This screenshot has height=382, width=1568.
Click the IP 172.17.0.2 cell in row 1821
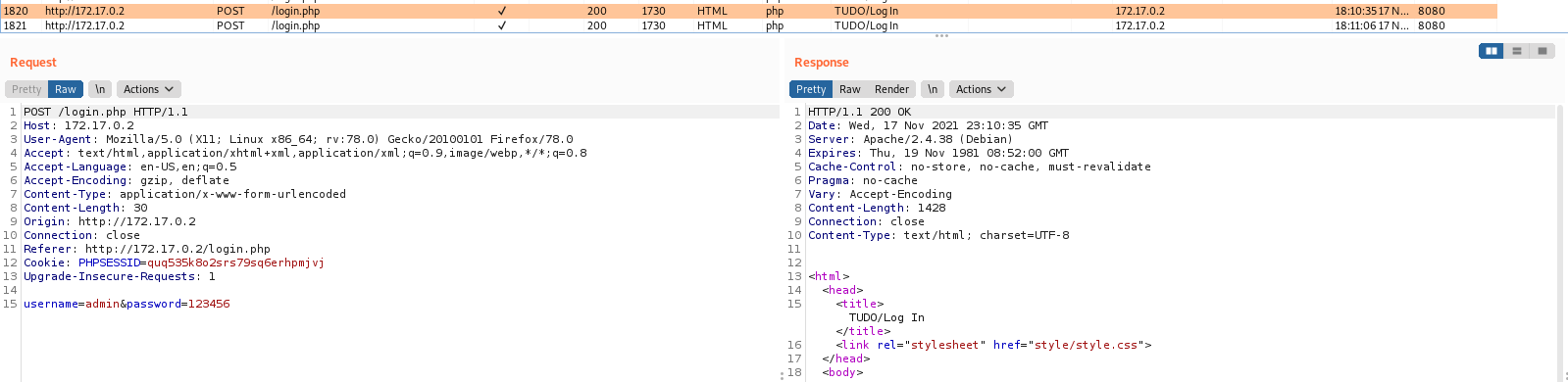(x=1139, y=25)
